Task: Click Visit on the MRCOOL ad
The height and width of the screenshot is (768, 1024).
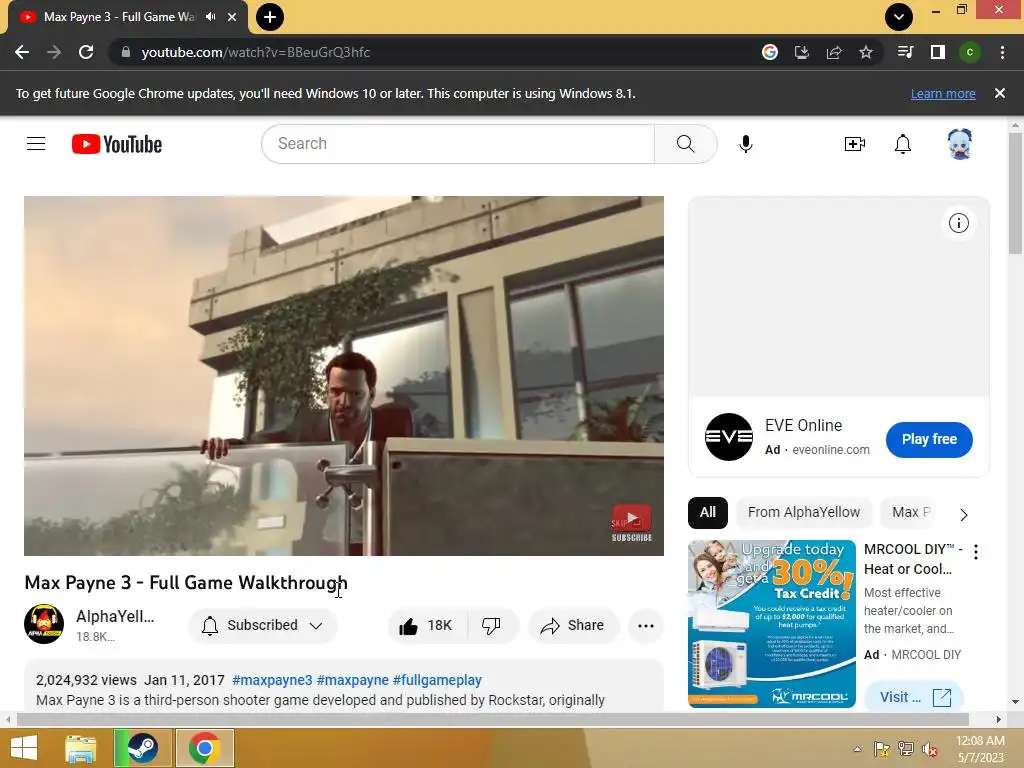Action: (914, 697)
